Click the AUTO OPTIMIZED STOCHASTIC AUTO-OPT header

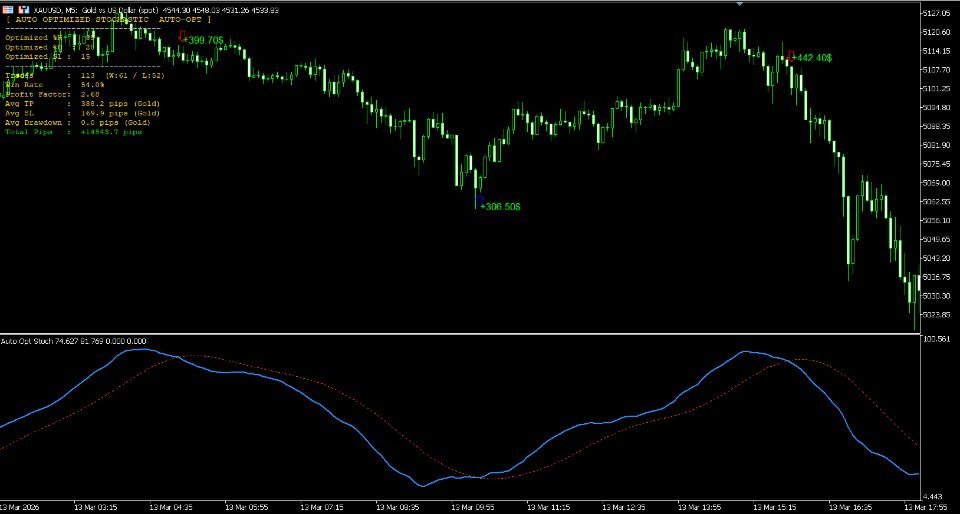108,20
